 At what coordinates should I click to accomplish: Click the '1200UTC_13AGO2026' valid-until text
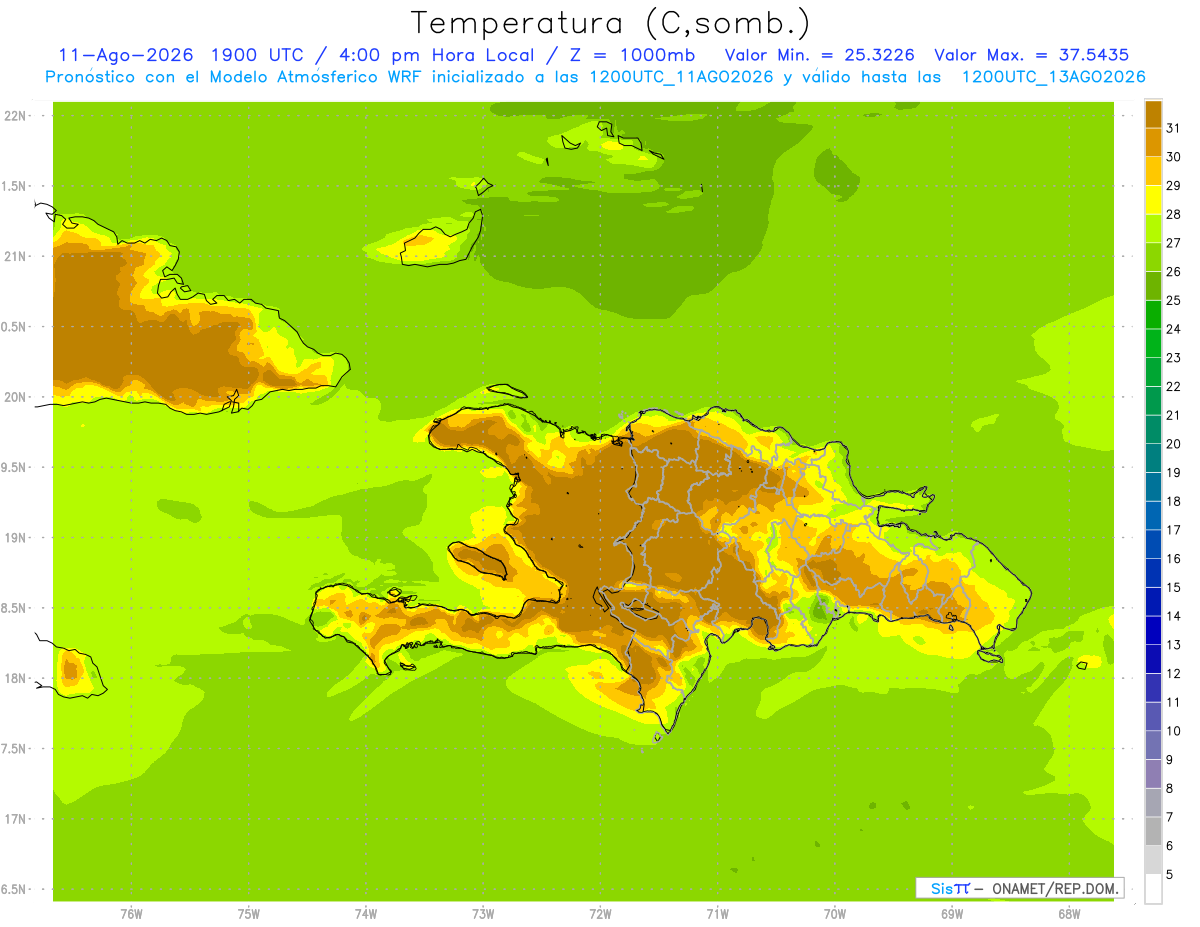[x=1053, y=77]
